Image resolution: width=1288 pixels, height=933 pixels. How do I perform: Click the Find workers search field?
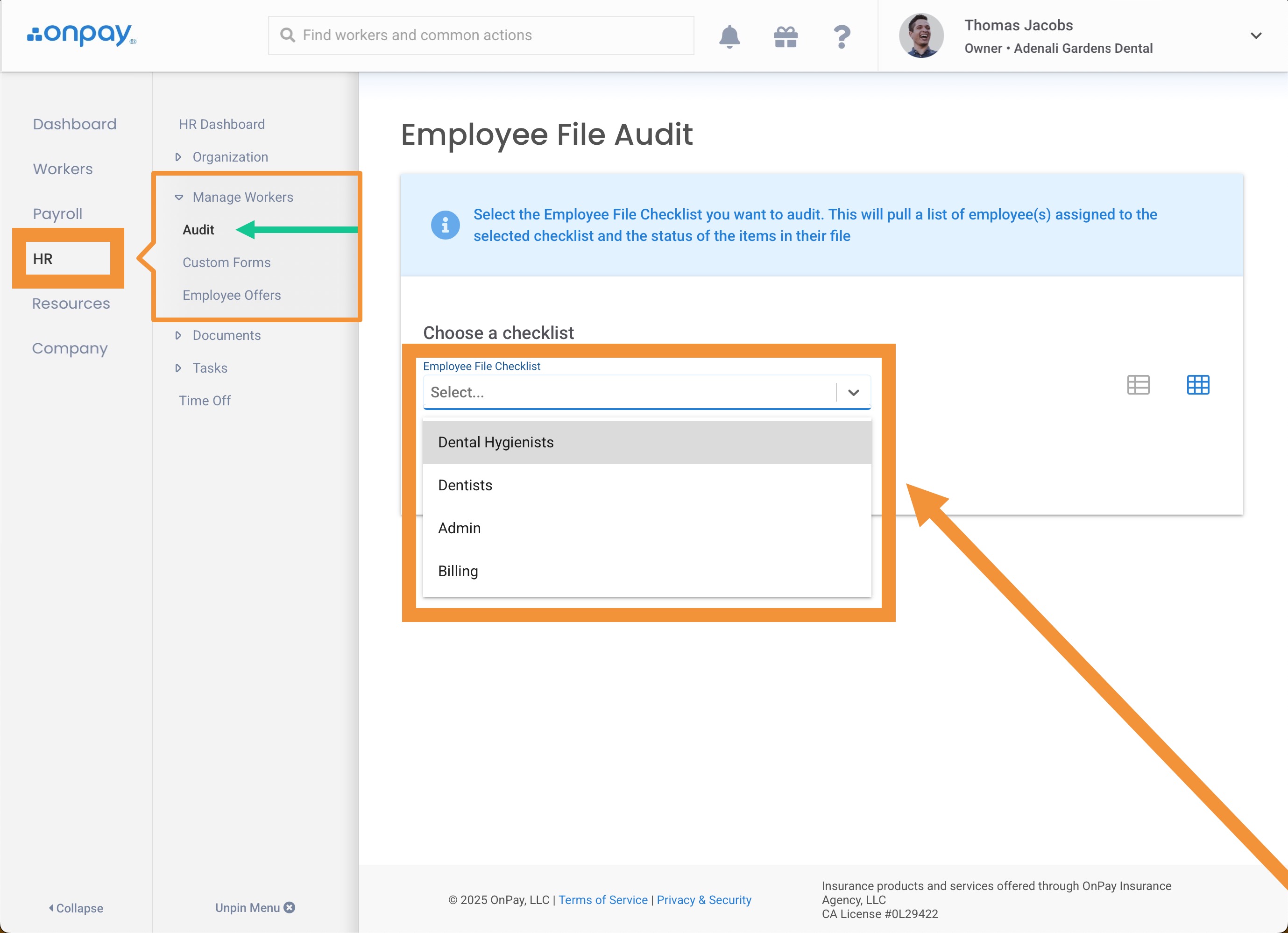coord(481,35)
